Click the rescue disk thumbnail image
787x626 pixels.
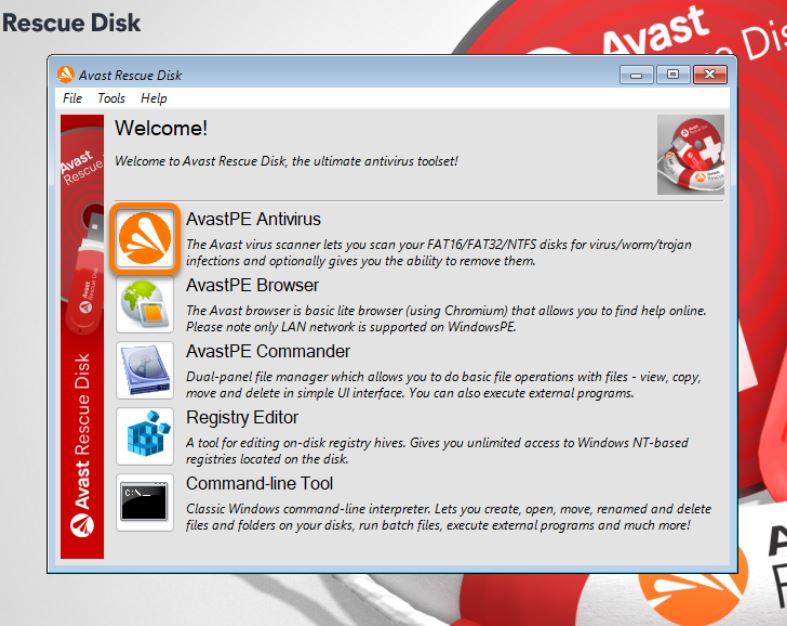pos(691,155)
